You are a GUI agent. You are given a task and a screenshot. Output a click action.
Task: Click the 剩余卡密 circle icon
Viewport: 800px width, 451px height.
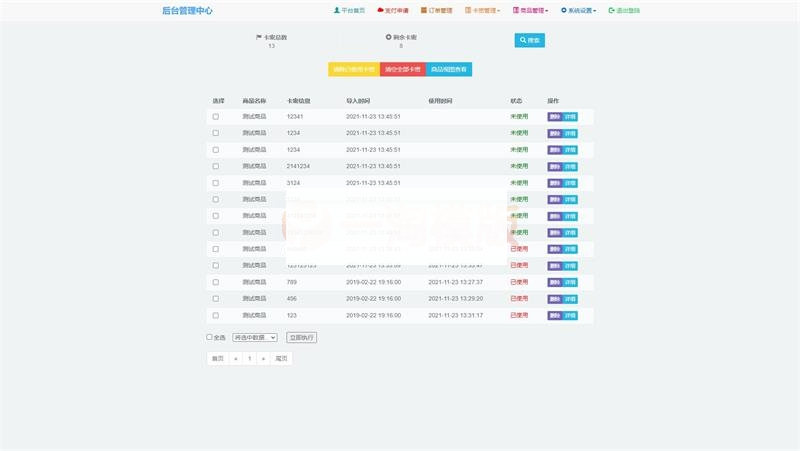click(389, 37)
